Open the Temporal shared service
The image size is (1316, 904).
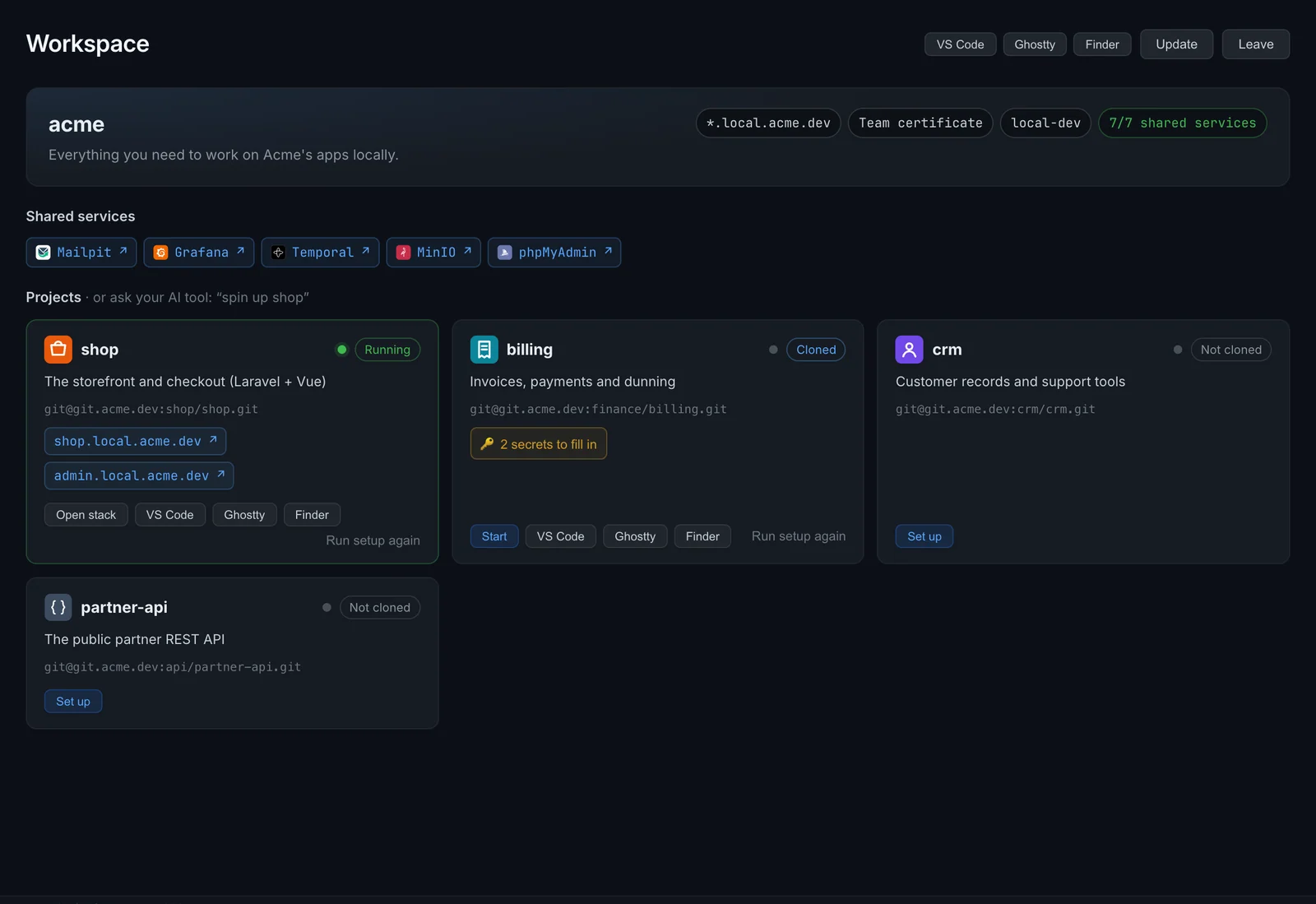[x=320, y=253]
